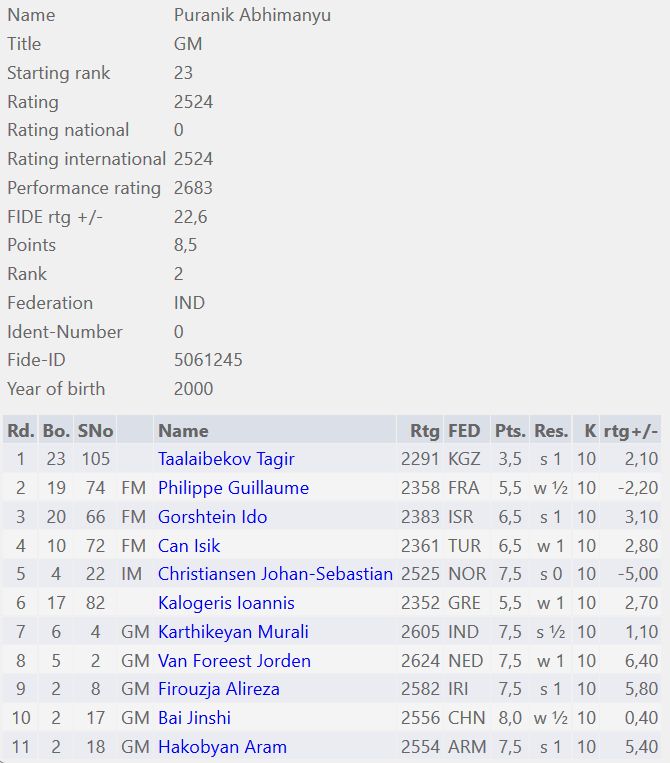Open Can Isik player page
This screenshot has width=670, height=763.
[x=189, y=546]
